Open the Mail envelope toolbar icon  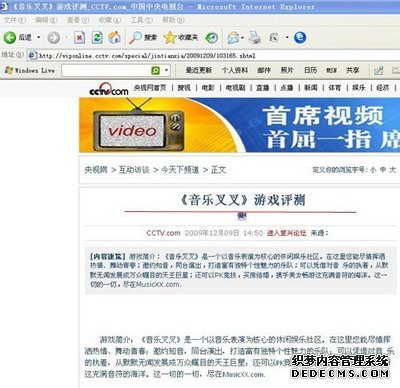point(233,38)
